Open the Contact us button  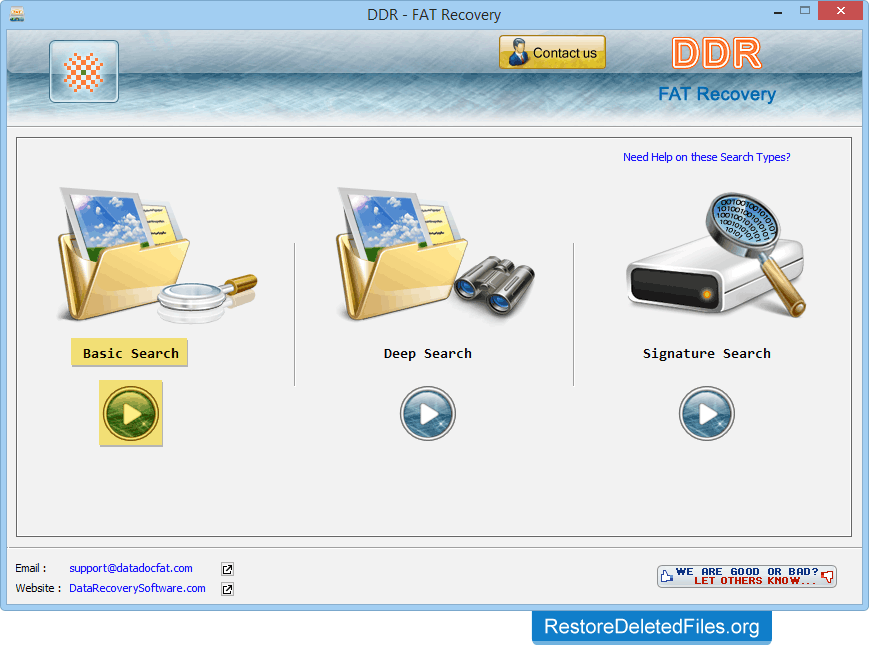(x=552, y=52)
